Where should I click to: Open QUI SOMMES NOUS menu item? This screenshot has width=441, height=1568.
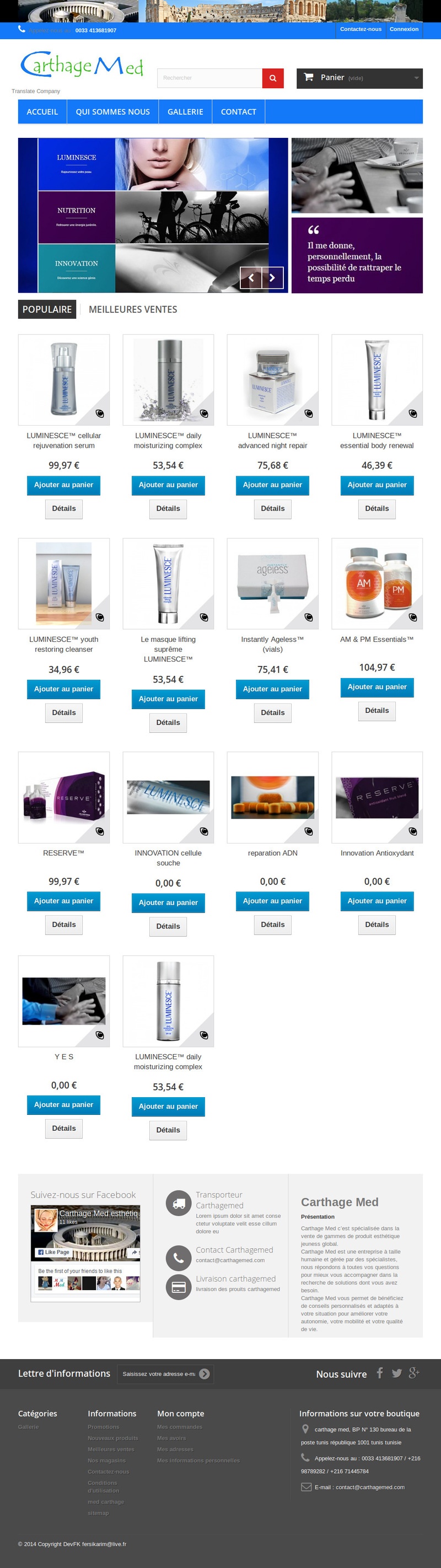[x=112, y=112]
